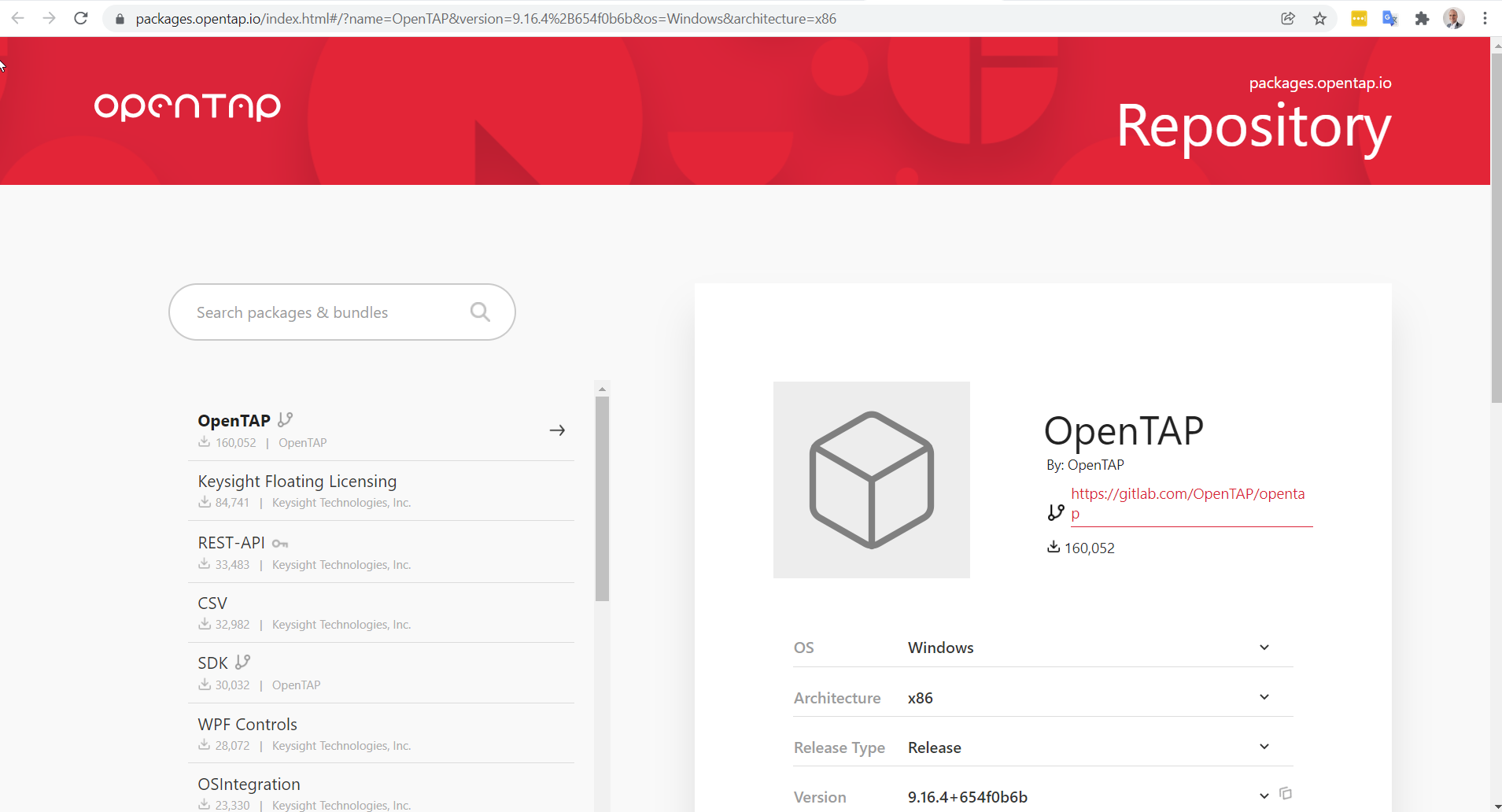Image resolution: width=1502 pixels, height=812 pixels.
Task: Click the OpenTAP logo in the red header
Action: click(186, 107)
